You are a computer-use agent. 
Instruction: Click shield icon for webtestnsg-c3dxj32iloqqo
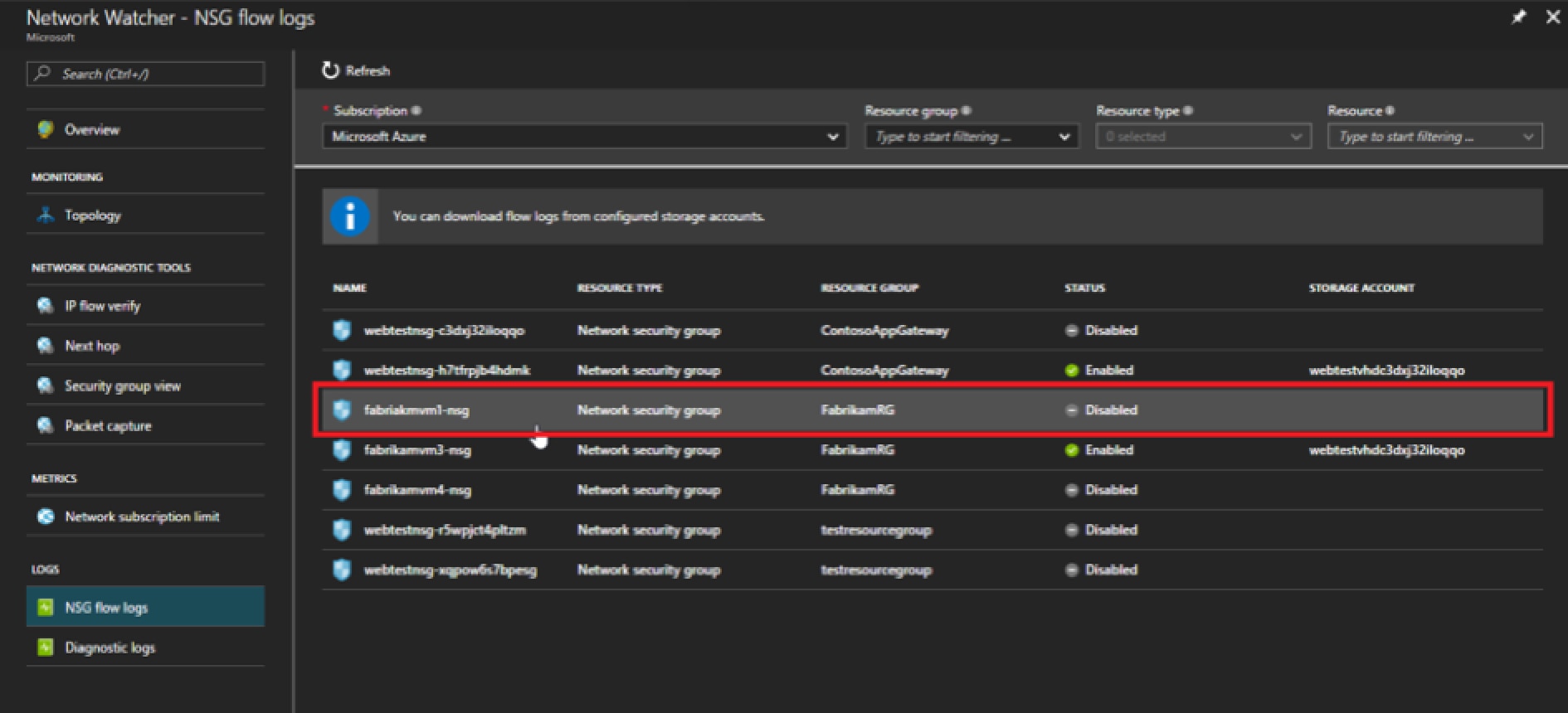(x=342, y=331)
